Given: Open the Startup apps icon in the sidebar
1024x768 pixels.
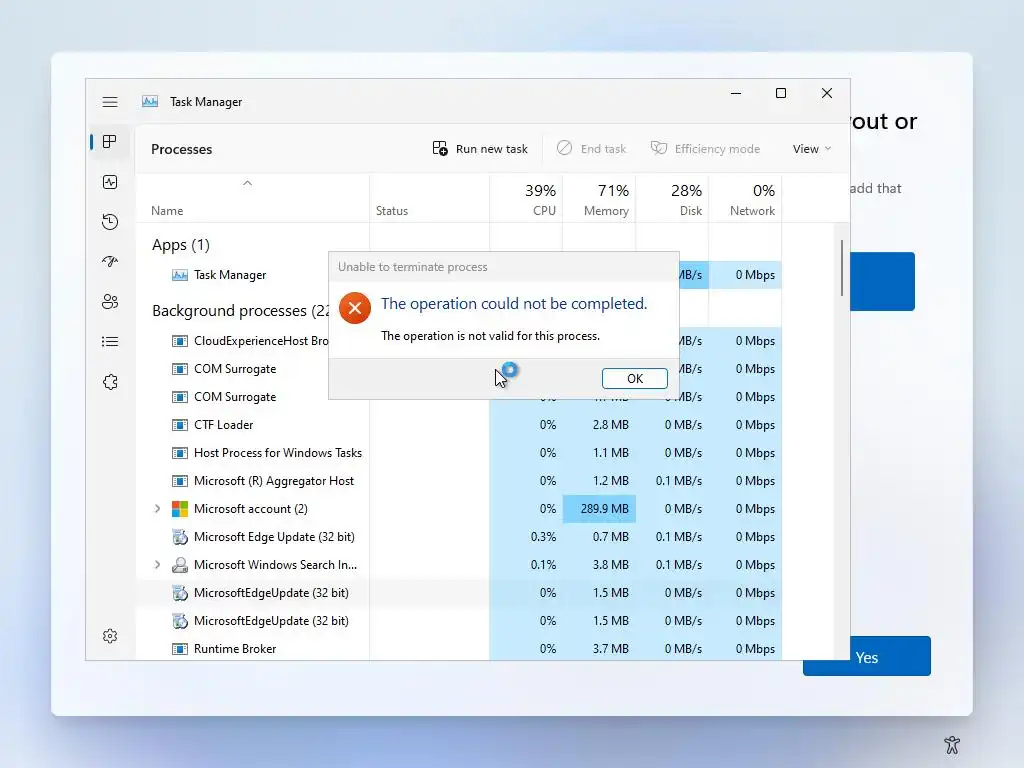Looking at the screenshot, I should click(110, 262).
